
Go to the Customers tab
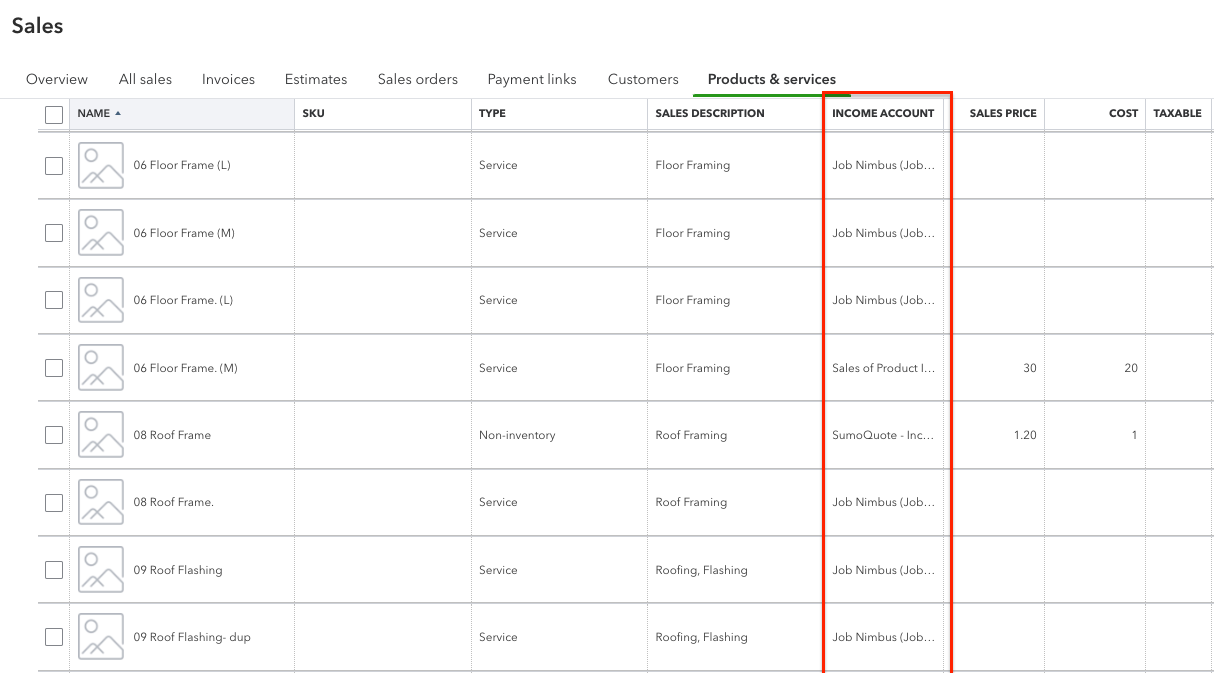643,79
